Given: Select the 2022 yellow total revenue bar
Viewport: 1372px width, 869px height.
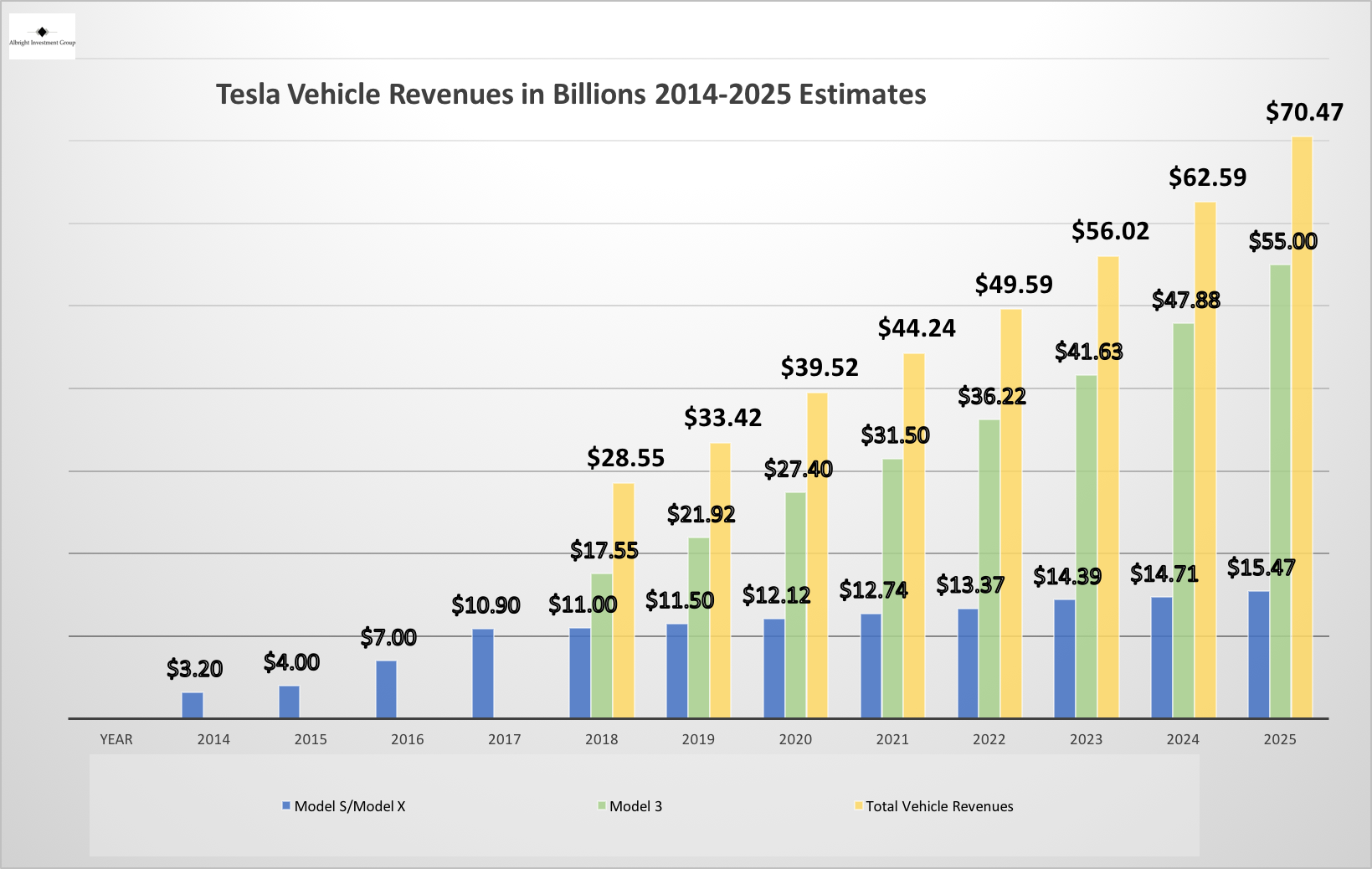Looking at the screenshot, I should point(1011,514).
